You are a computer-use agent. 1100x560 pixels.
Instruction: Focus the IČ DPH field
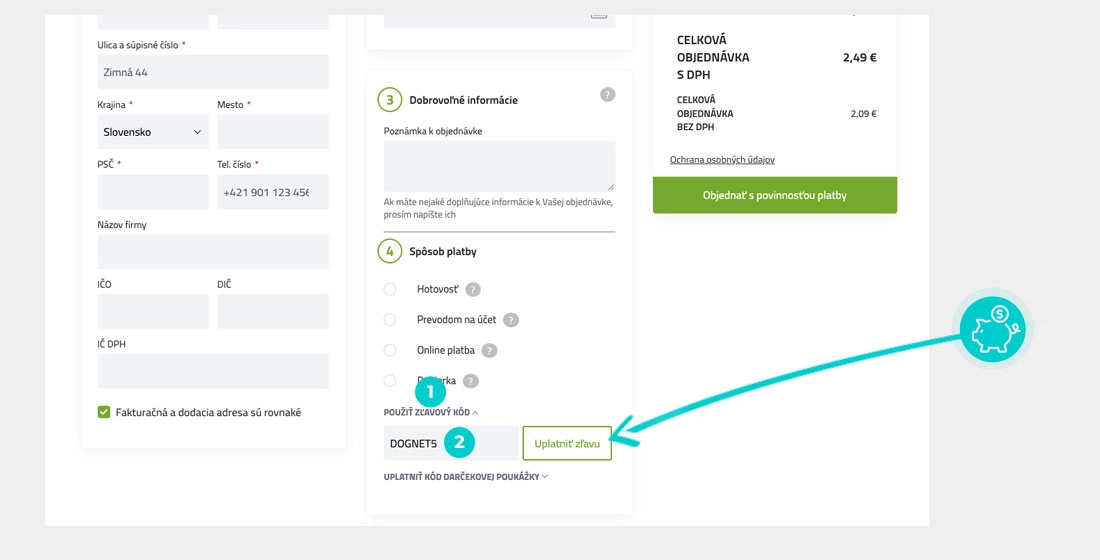(x=213, y=371)
